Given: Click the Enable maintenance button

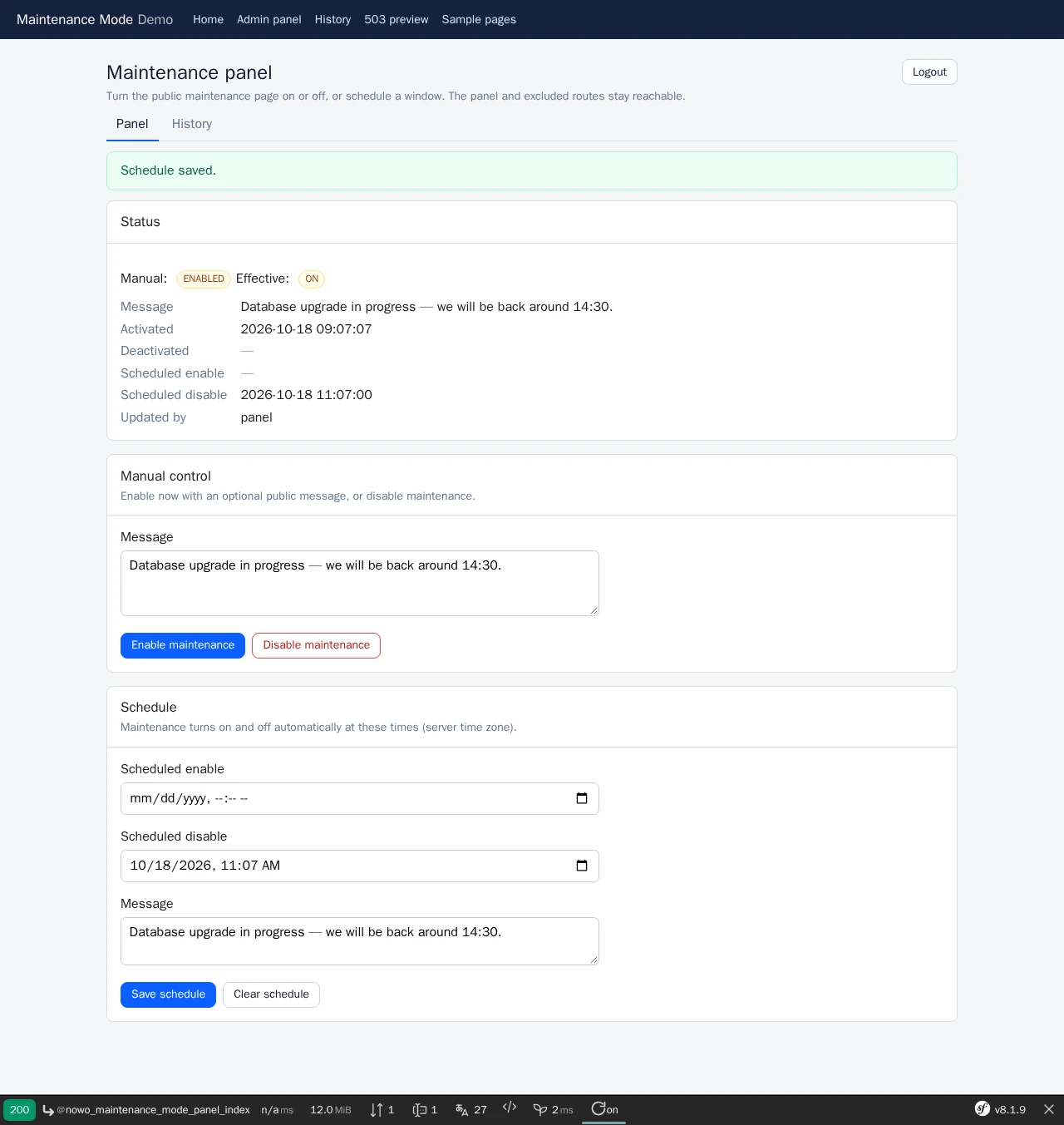Looking at the screenshot, I should tap(183, 645).
